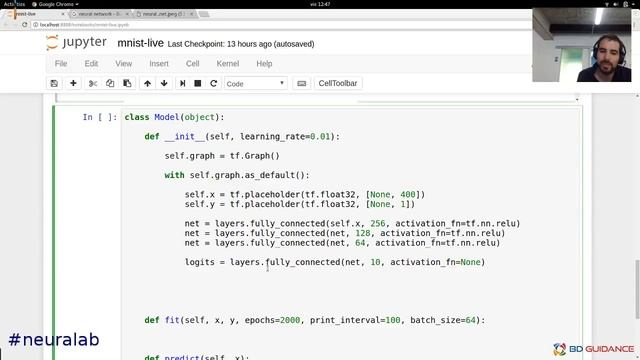Close the neural_net.jpeg browser tab
640x360 pixels.
pos(191,14)
